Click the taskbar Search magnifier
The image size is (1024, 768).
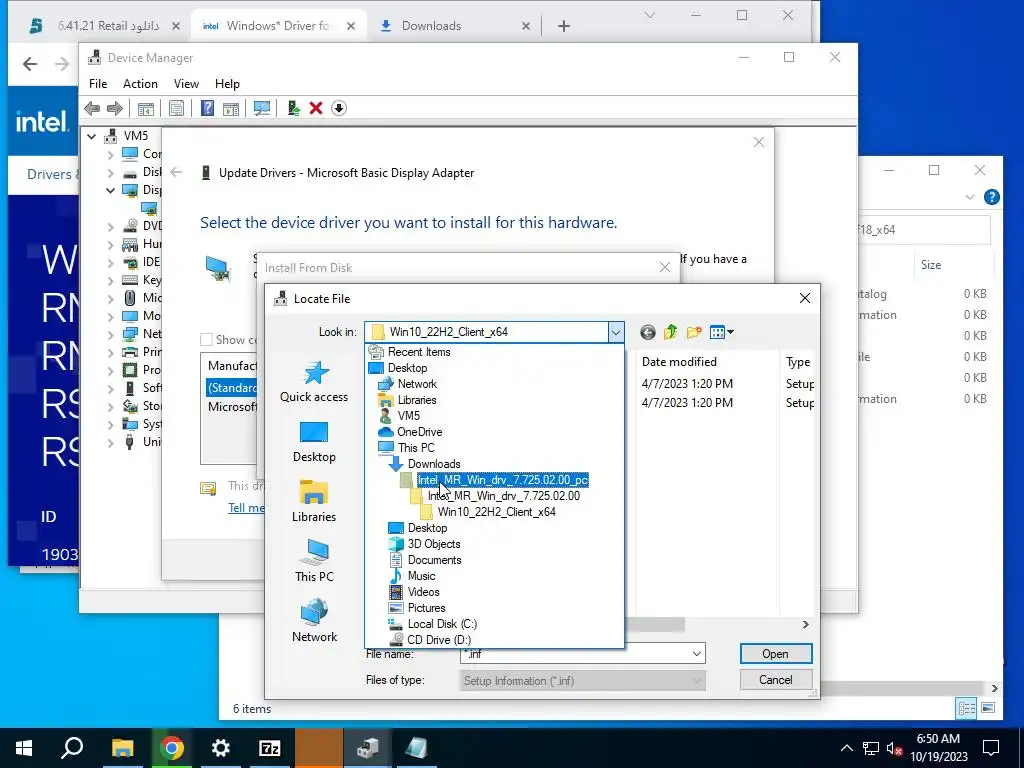[x=72, y=748]
